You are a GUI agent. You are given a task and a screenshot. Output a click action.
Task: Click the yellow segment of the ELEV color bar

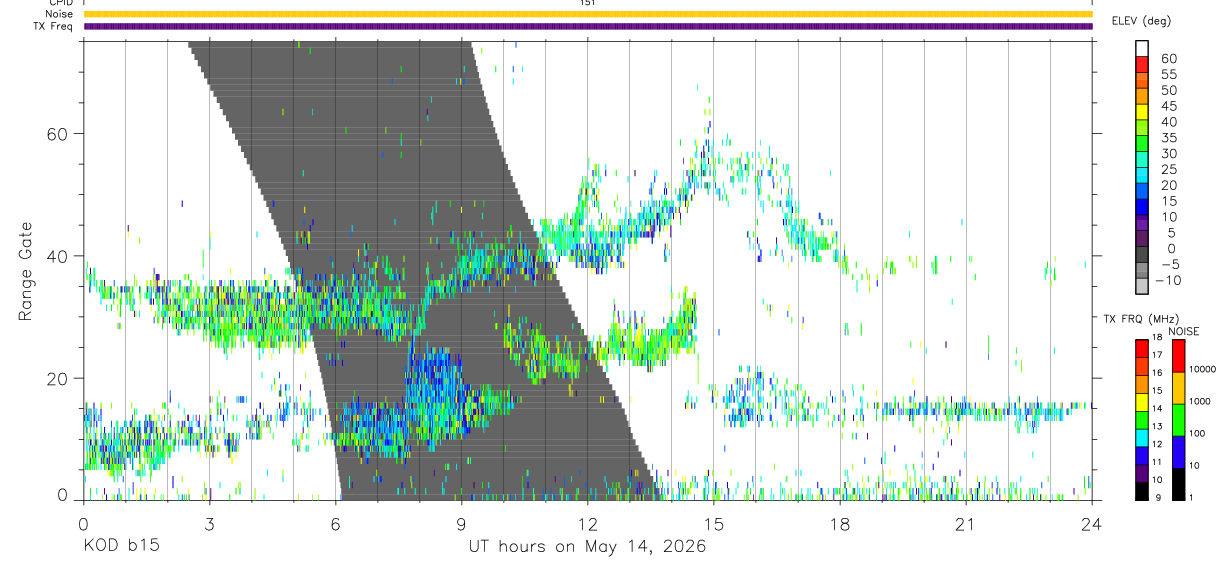point(1142,114)
